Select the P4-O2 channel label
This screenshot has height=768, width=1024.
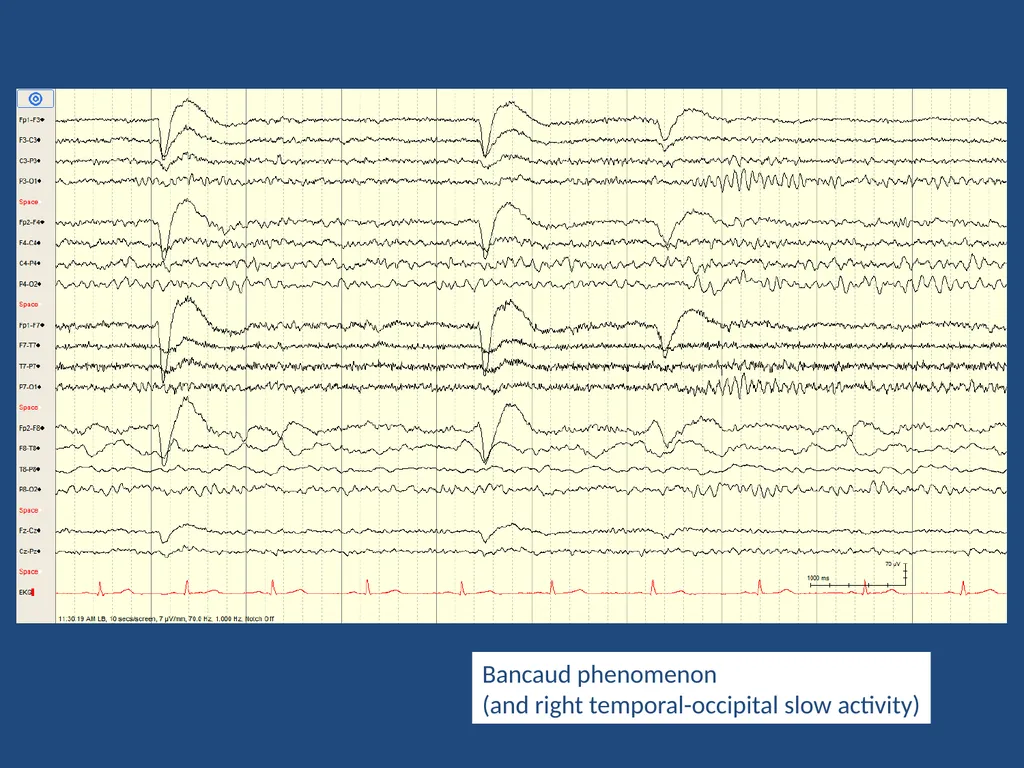point(30,284)
